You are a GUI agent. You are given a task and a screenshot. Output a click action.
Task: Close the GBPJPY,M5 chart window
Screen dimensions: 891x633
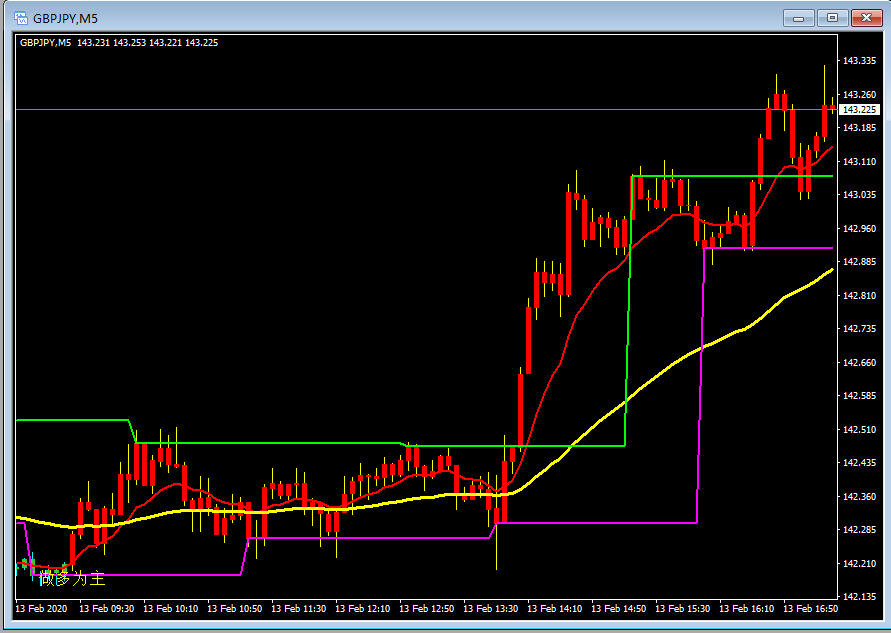click(x=862, y=17)
